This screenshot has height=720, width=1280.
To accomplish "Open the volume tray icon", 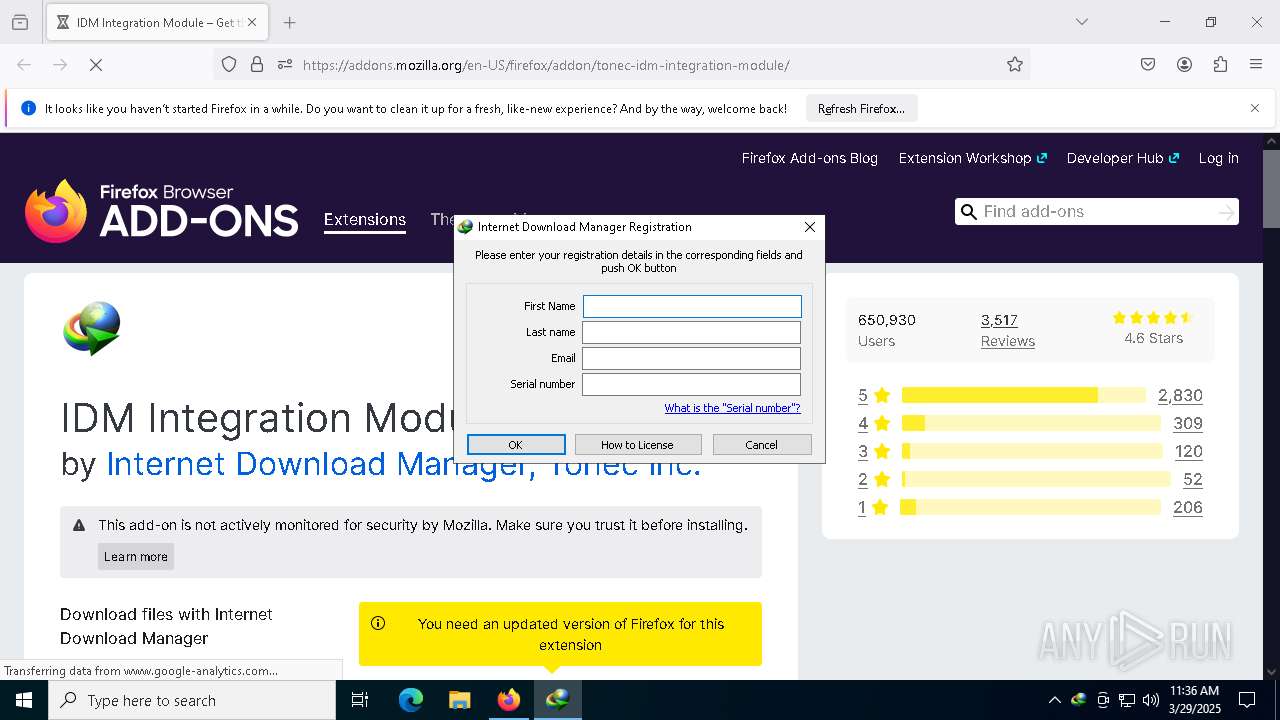I will (x=1151, y=700).
